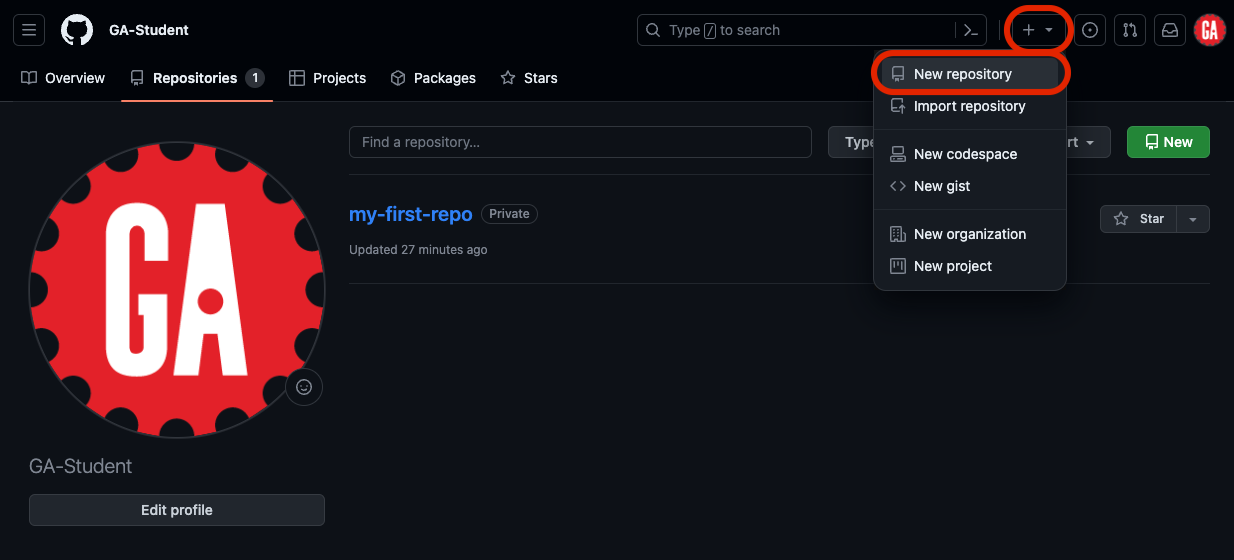Switch to the Projects tab
The image size is (1234, 560).
[328, 78]
